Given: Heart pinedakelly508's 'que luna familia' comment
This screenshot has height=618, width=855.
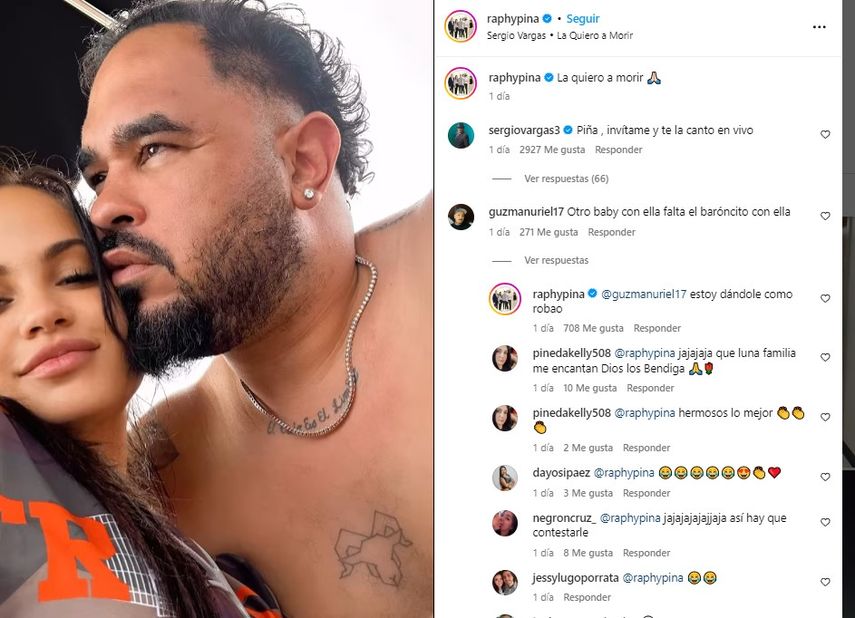Looking at the screenshot, I should coord(825,357).
